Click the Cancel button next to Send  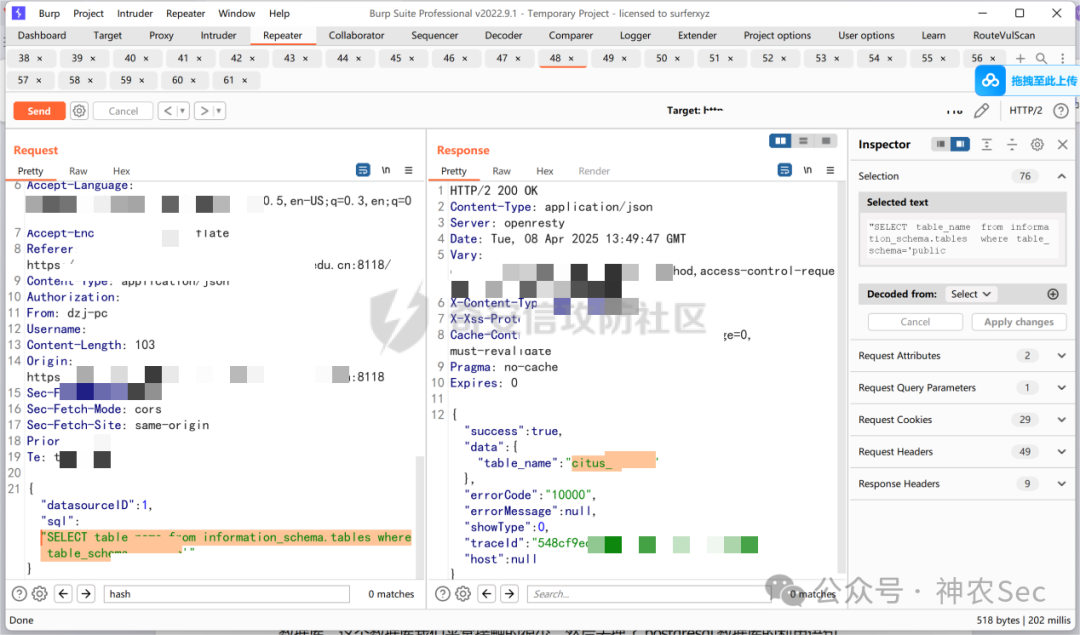tap(123, 111)
